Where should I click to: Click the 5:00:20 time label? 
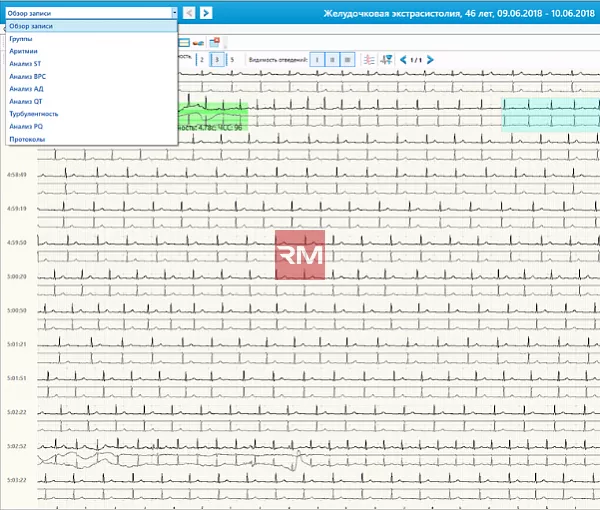tap(16, 276)
